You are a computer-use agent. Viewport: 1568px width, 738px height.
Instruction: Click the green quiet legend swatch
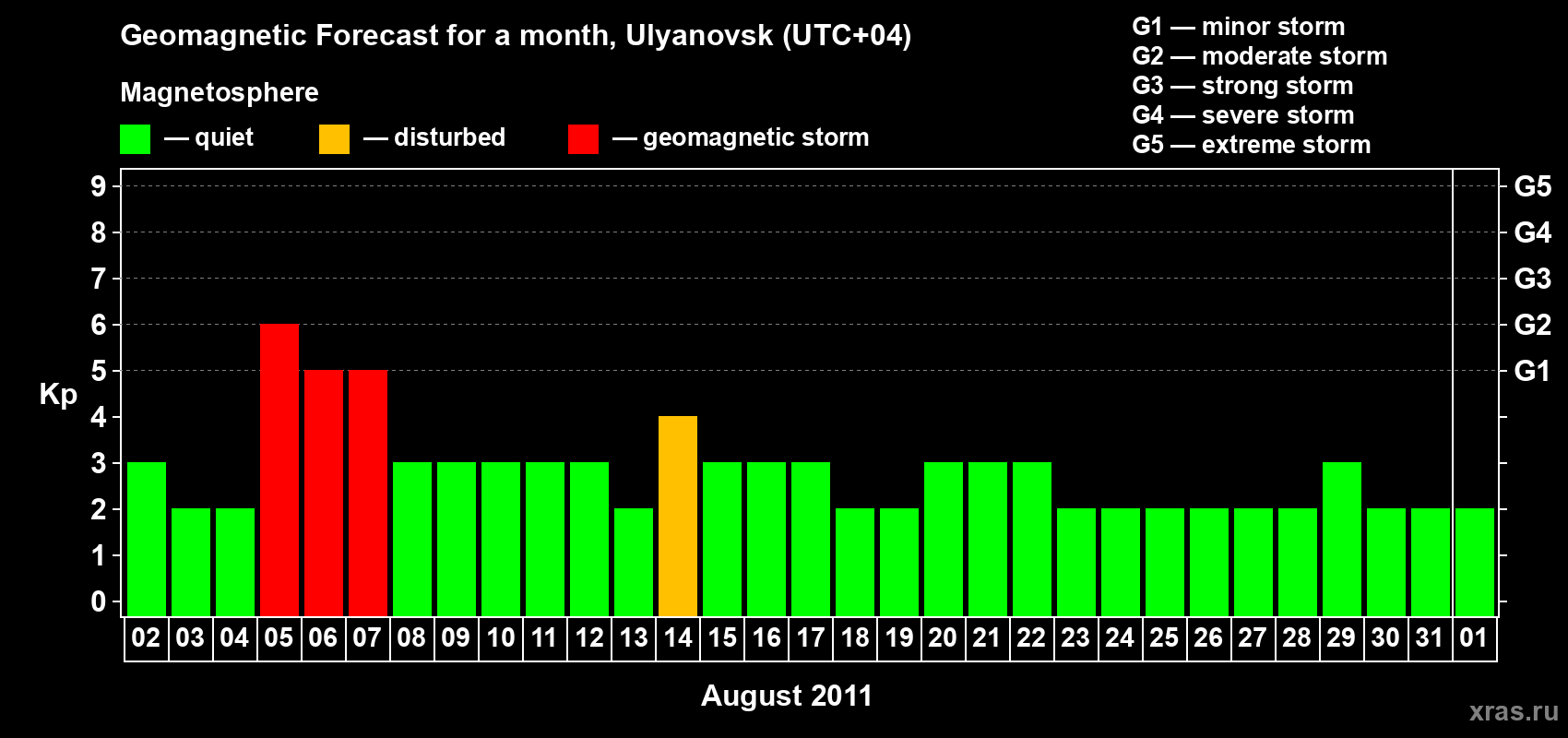(135, 139)
